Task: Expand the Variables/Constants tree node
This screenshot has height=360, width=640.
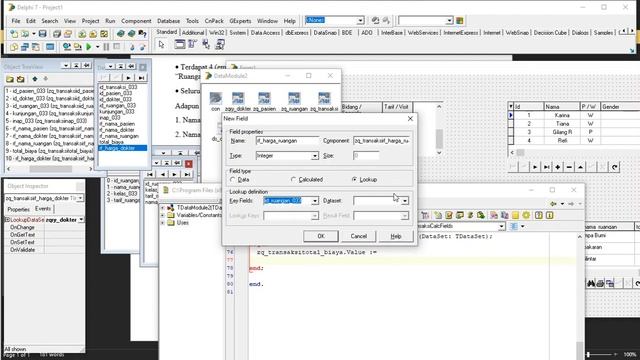Action: (x=163, y=215)
